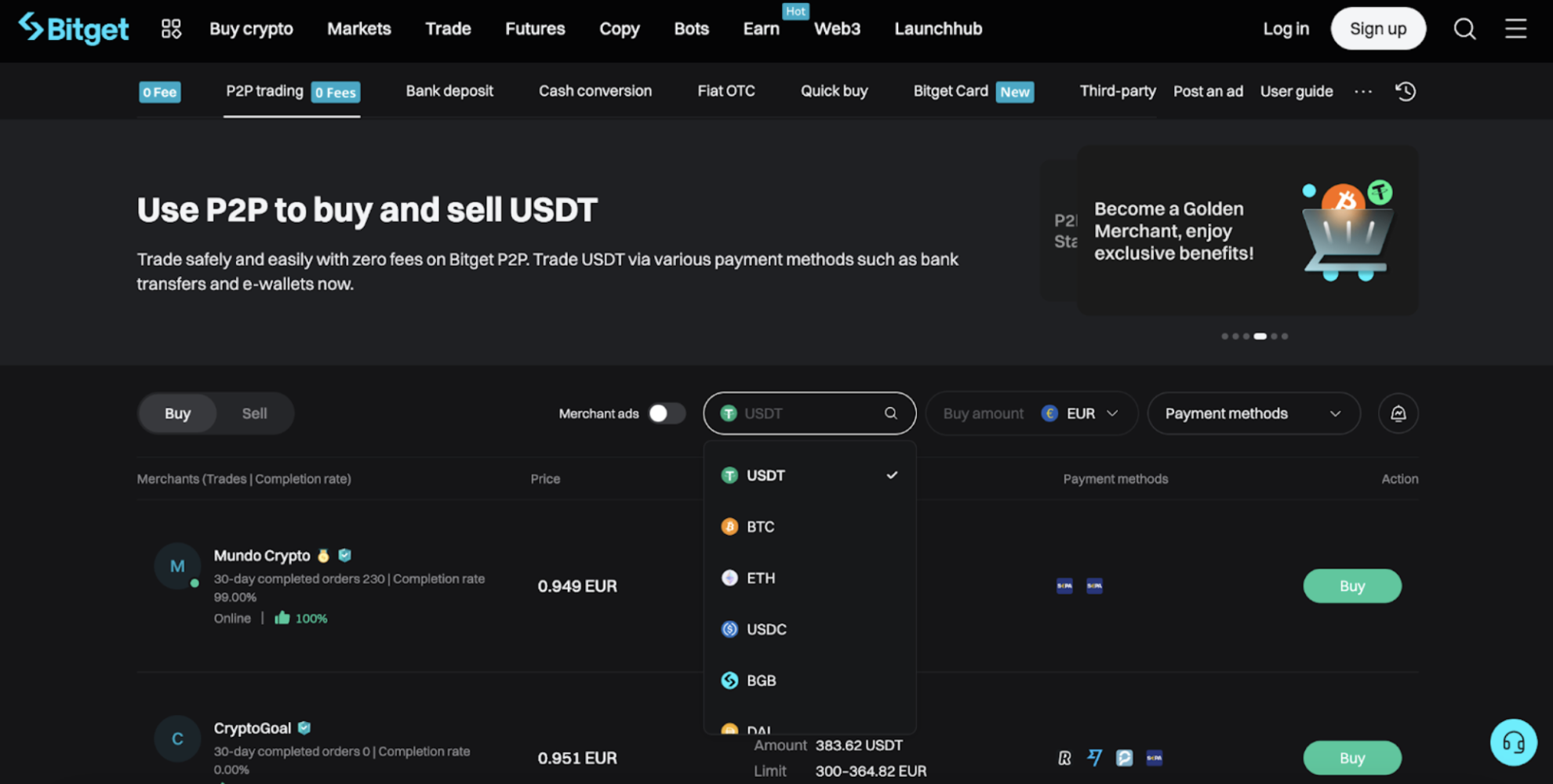Open Become a Golden Merchant banner
This screenshot has width=1553, height=784.
pyautogui.click(x=1247, y=230)
